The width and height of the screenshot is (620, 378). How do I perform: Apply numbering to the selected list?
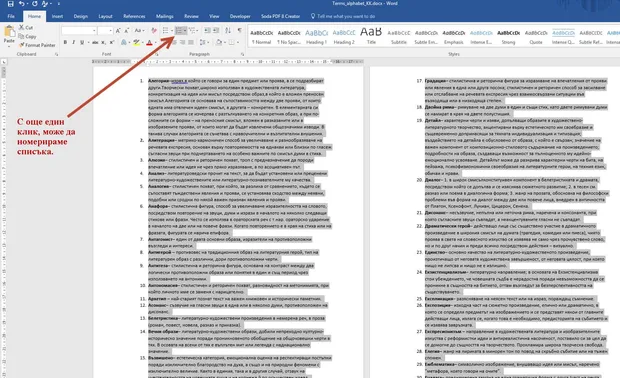tap(179, 30)
